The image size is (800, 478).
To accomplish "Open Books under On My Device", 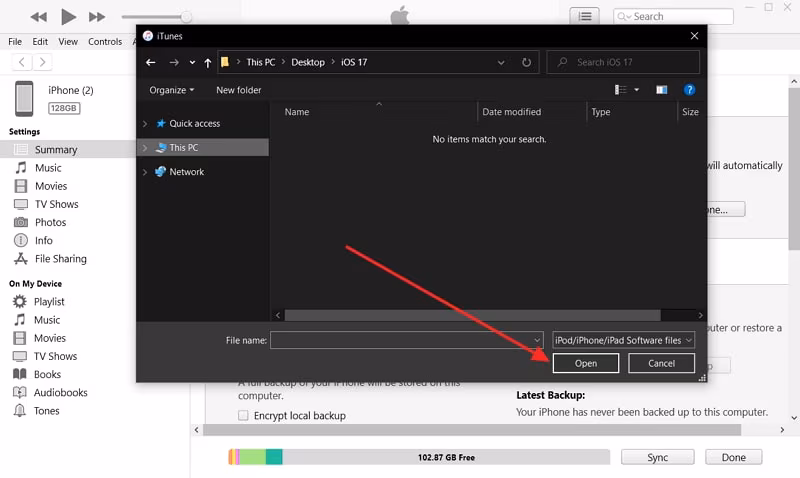I will click(x=47, y=374).
